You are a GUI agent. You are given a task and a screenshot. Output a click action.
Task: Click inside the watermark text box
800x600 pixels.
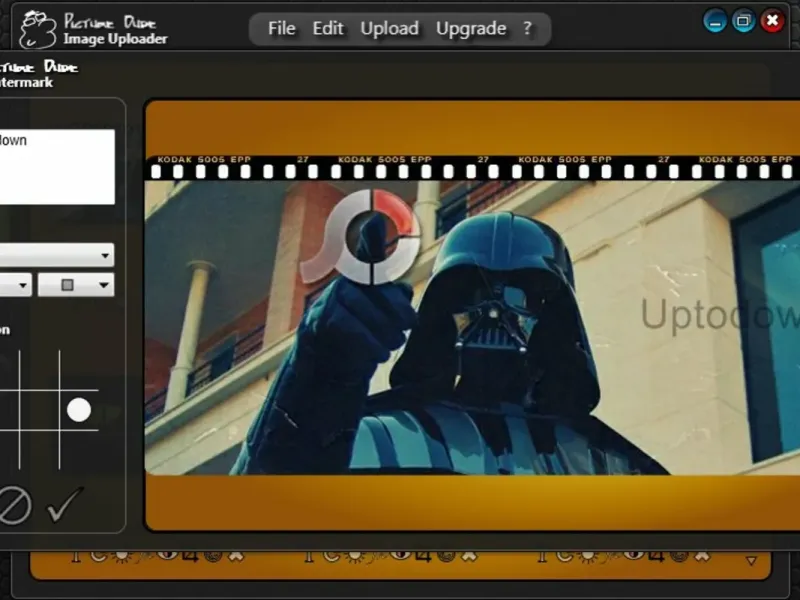(57, 167)
